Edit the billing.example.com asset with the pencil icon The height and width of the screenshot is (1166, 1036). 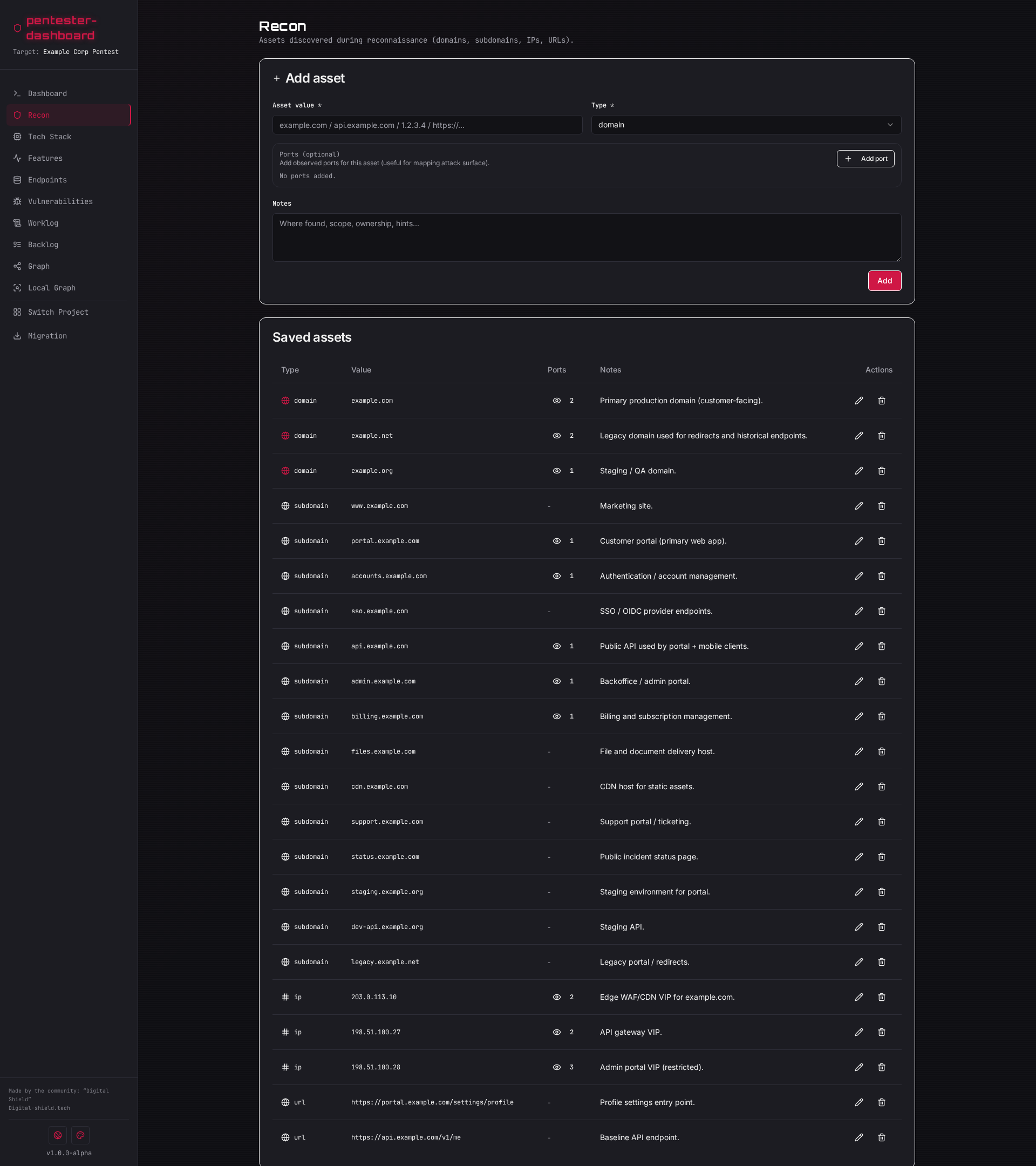[x=858, y=716]
